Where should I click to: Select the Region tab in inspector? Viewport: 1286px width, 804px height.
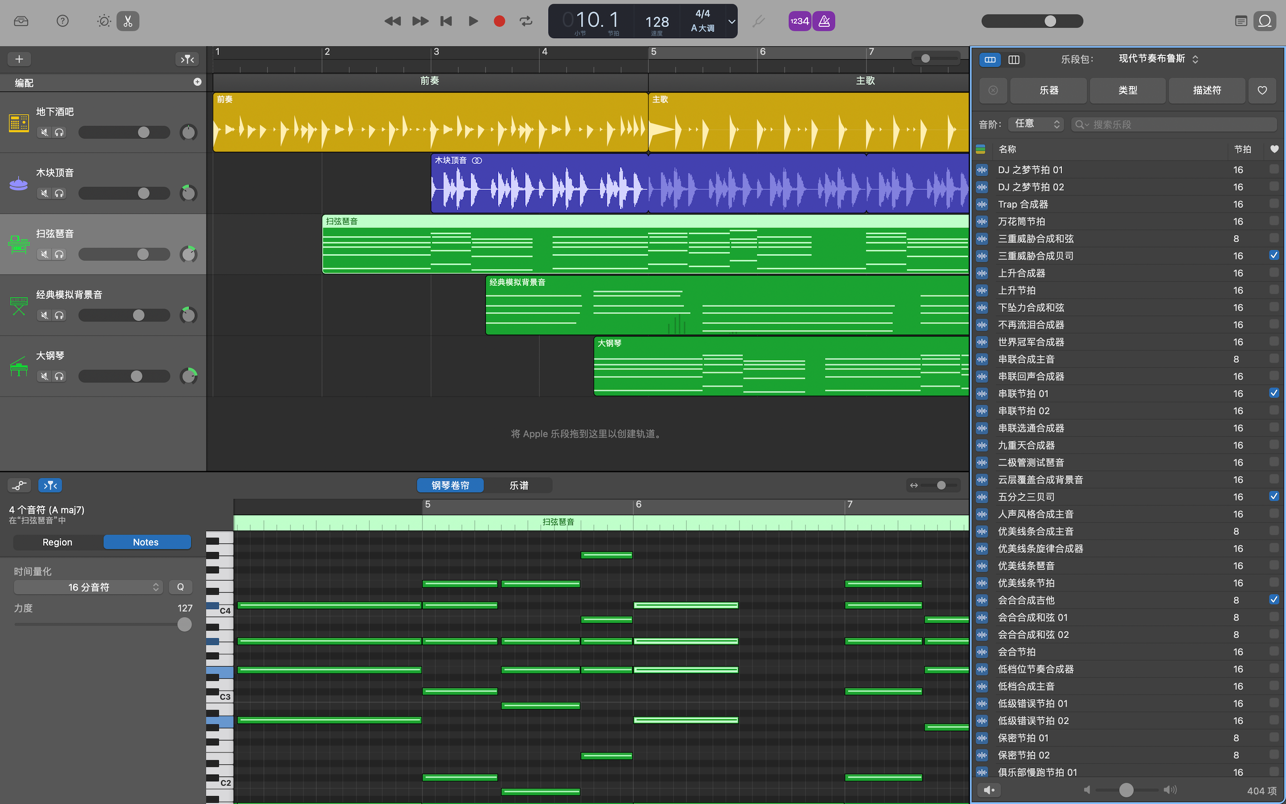(57, 542)
